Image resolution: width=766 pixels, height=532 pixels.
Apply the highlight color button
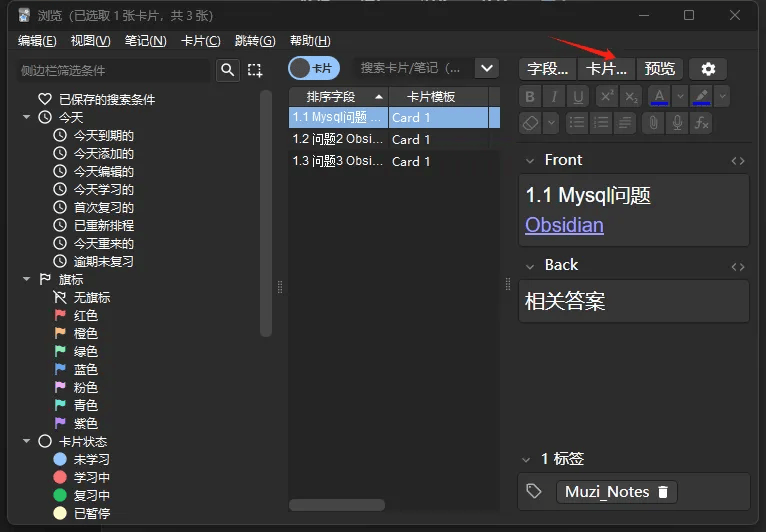click(x=702, y=96)
